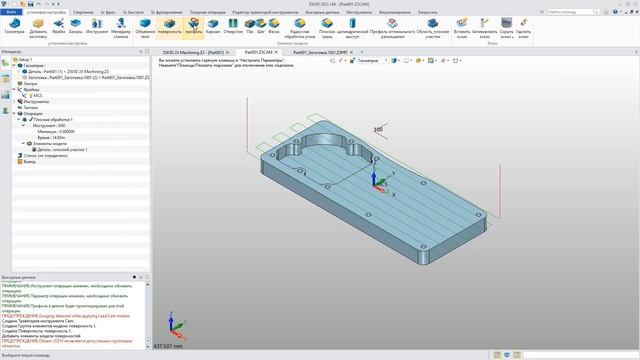
Task: Click the third icon in manager sidebar
Action: 5,95
